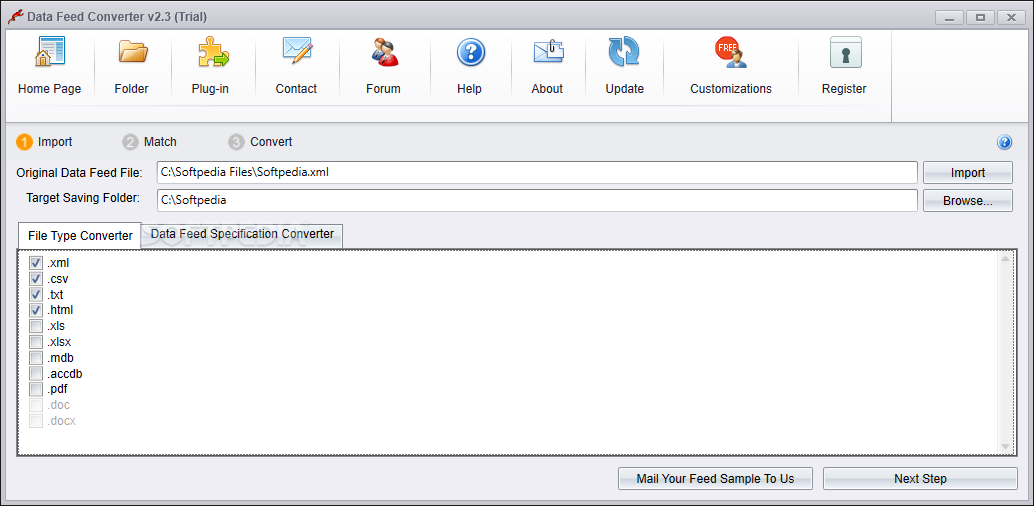Click the small blue help icon near Import button
The height and width of the screenshot is (506, 1034).
pyautogui.click(x=1004, y=142)
